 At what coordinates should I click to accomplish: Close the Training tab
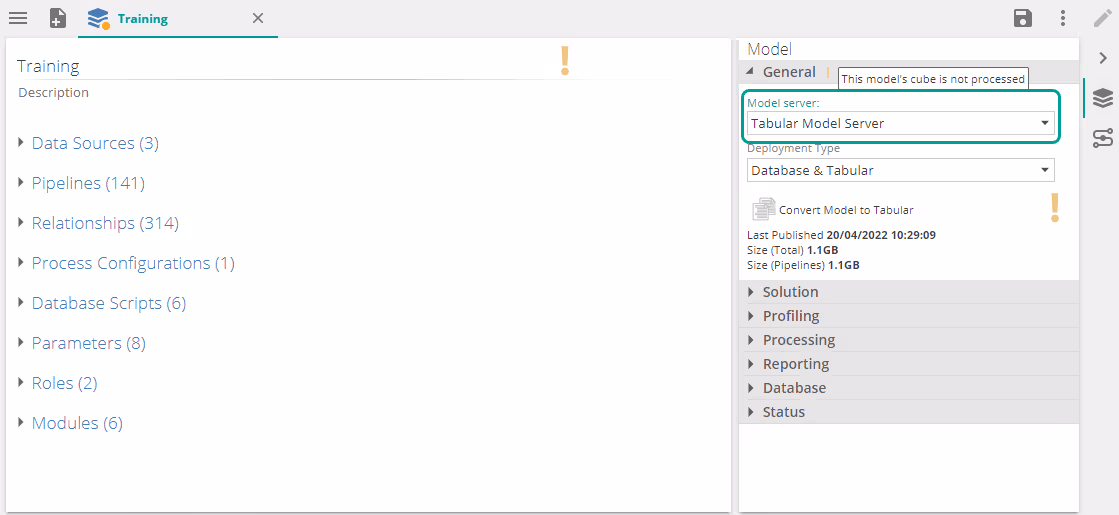pos(257,18)
